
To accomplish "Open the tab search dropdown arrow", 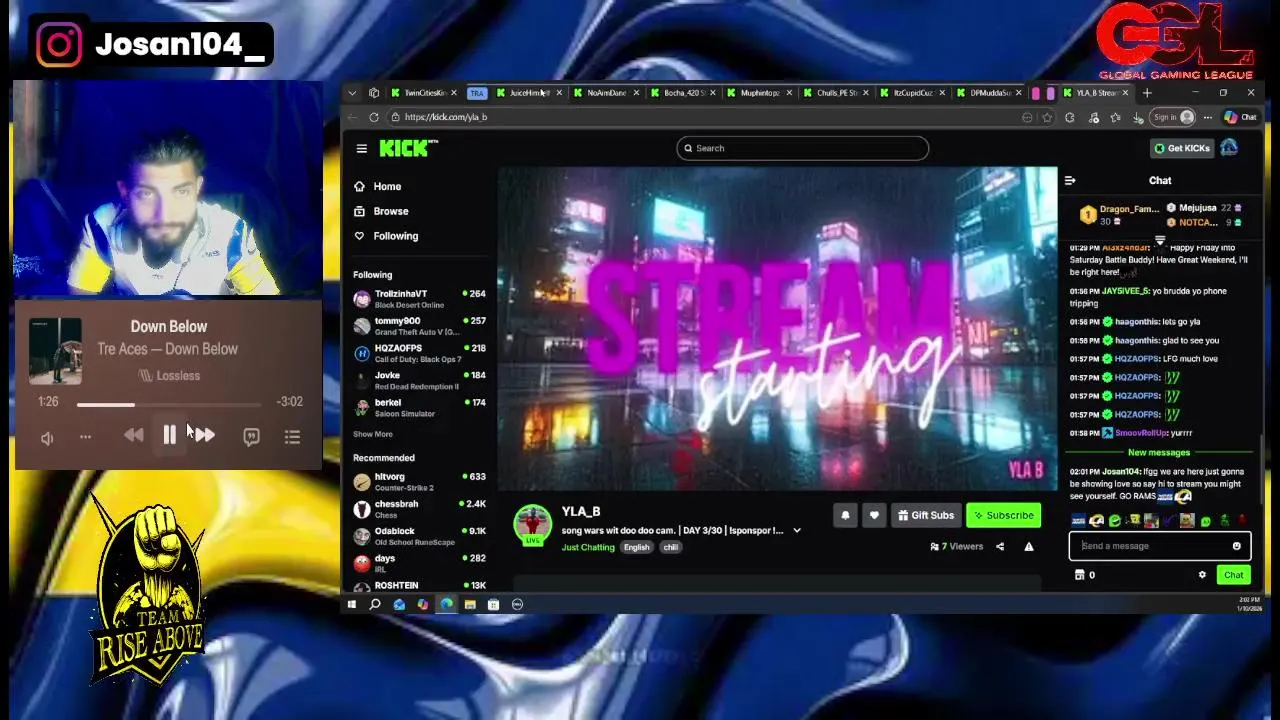I will pos(352,93).
